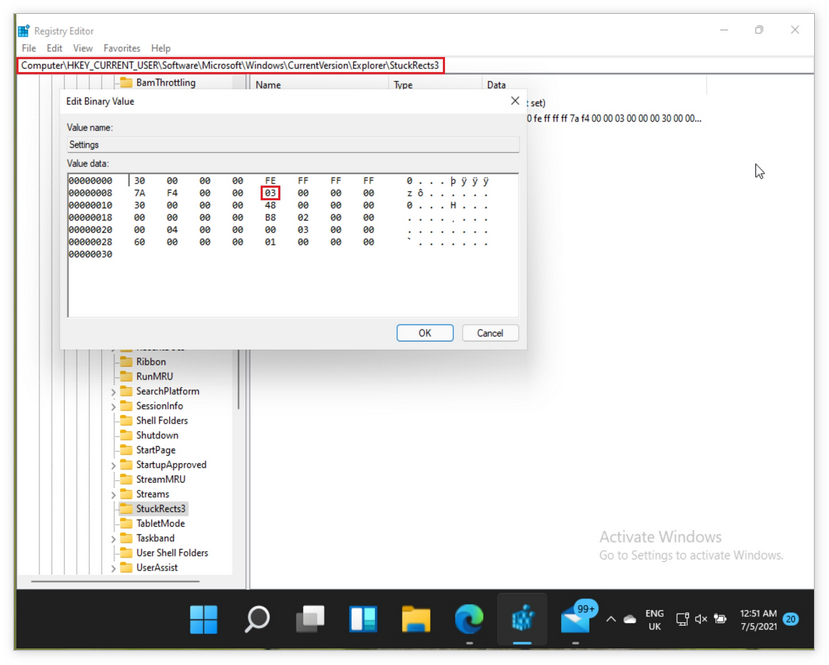Viewport: 829px width, 665px height.
Task: Open the Edit menu
Action: pyautogui.click(x=54, y=48)
